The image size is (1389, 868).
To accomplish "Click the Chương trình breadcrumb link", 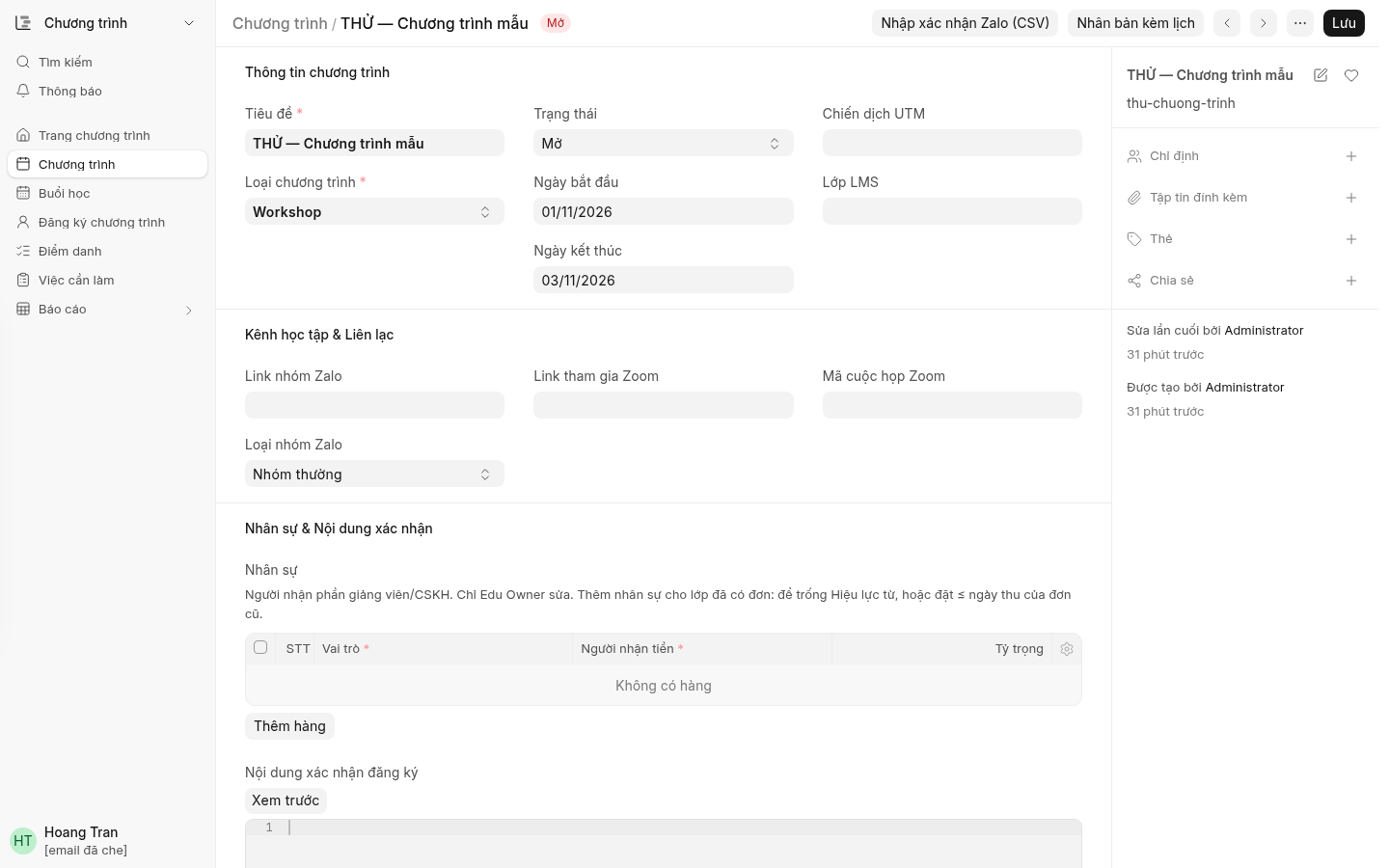I will (280, 23).
